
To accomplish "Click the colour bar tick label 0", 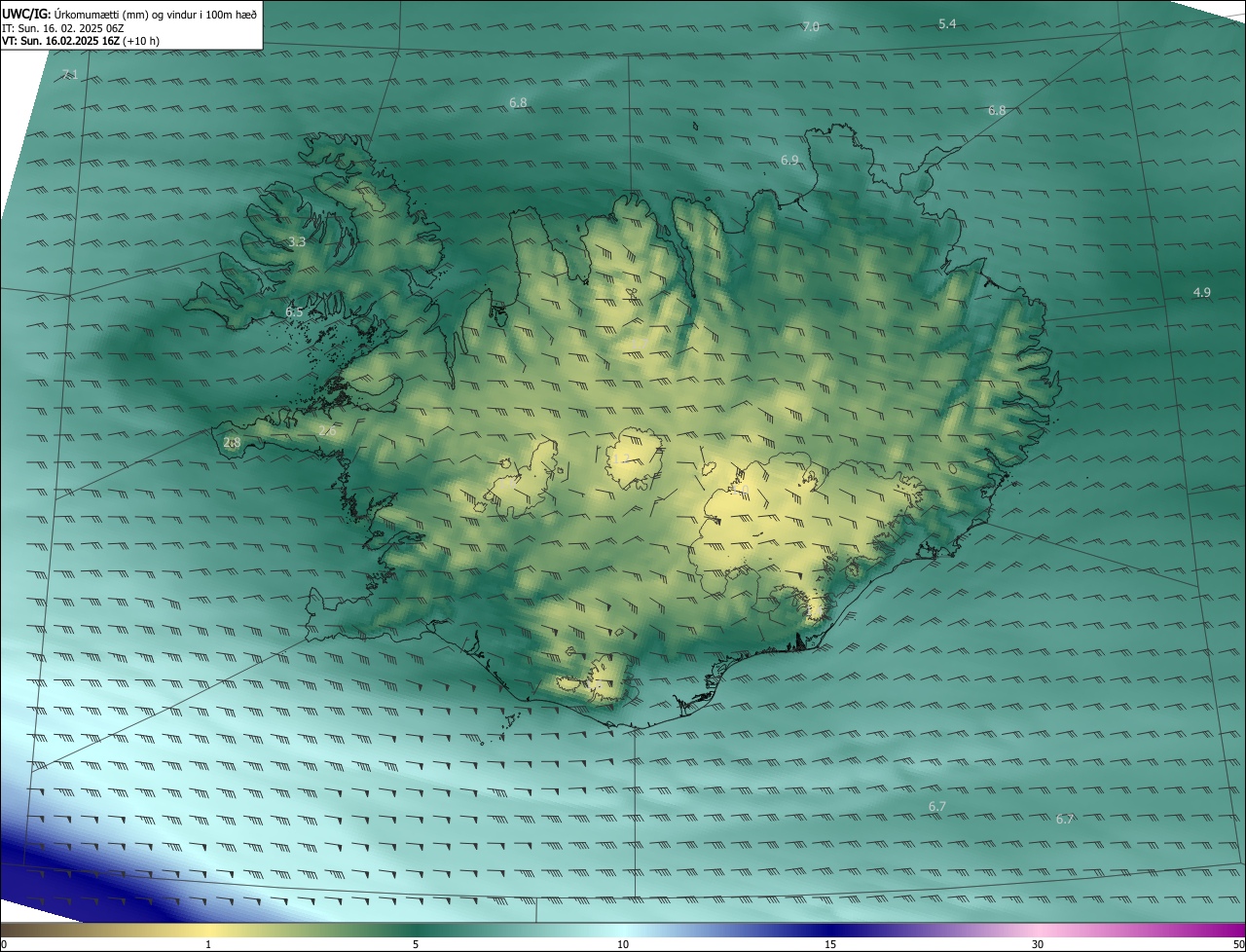I will click(4, 945).
